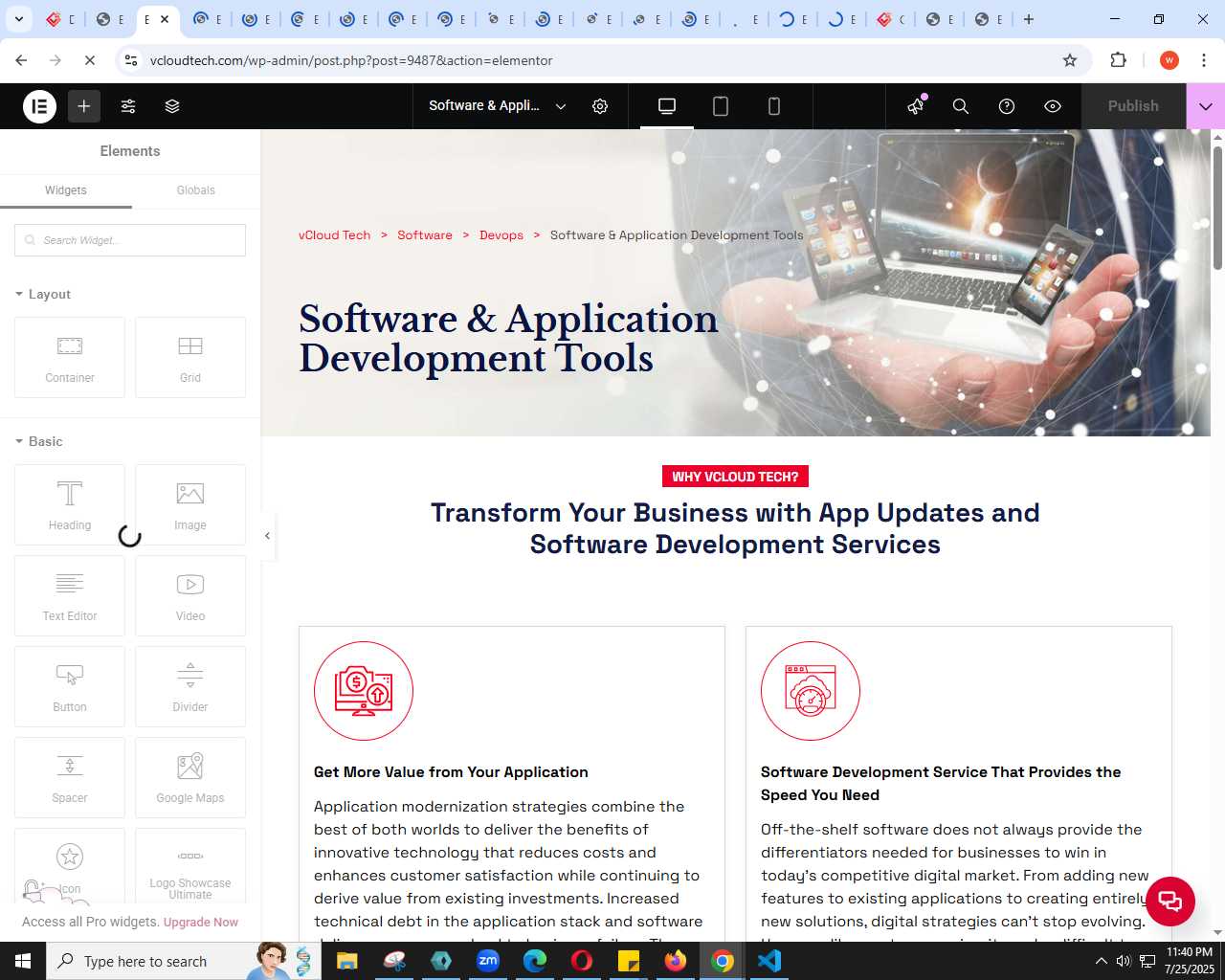Switch to Mobile device preview

tap(774, 106)
